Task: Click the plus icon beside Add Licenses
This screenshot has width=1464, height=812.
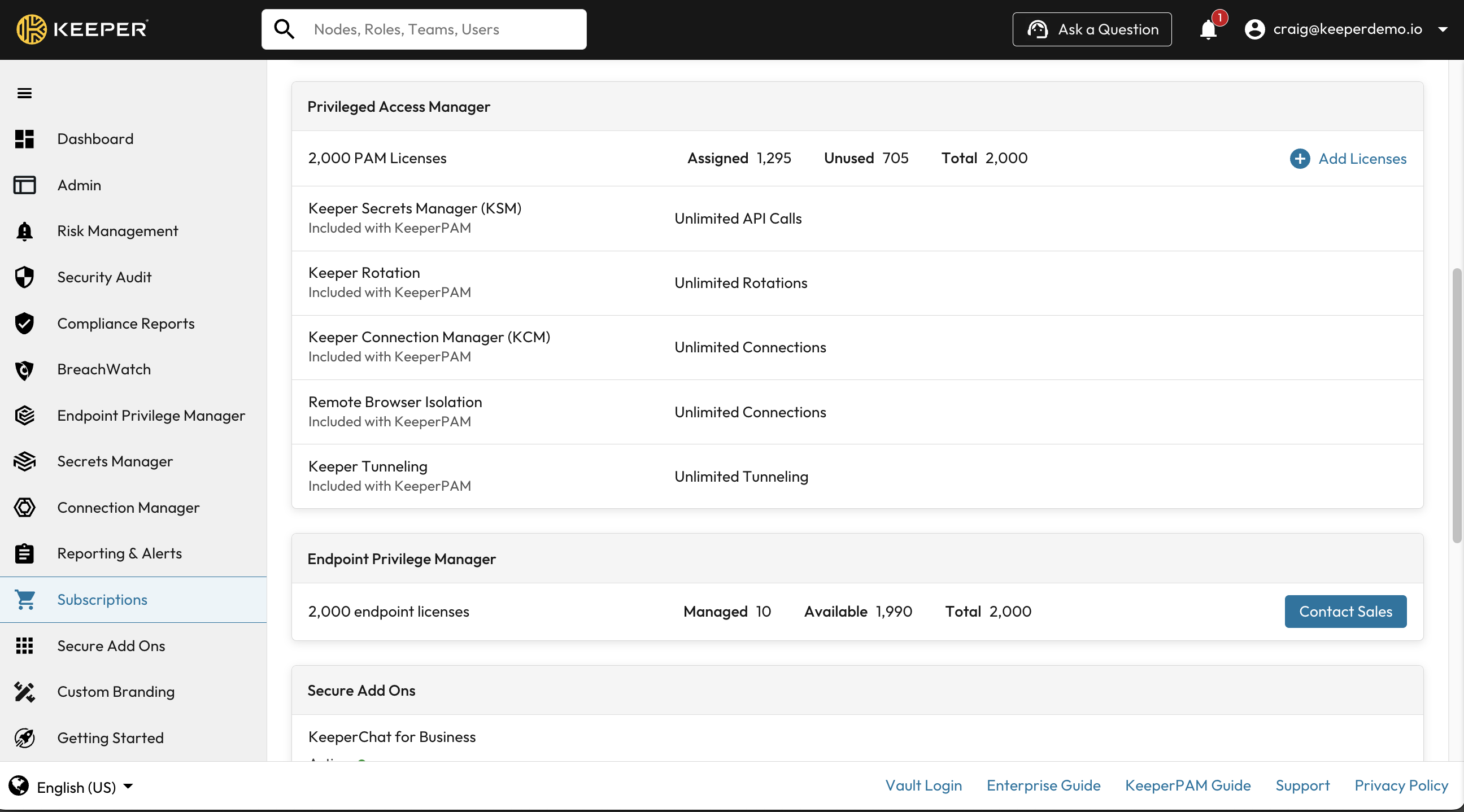Action: tap(1300, 159)
